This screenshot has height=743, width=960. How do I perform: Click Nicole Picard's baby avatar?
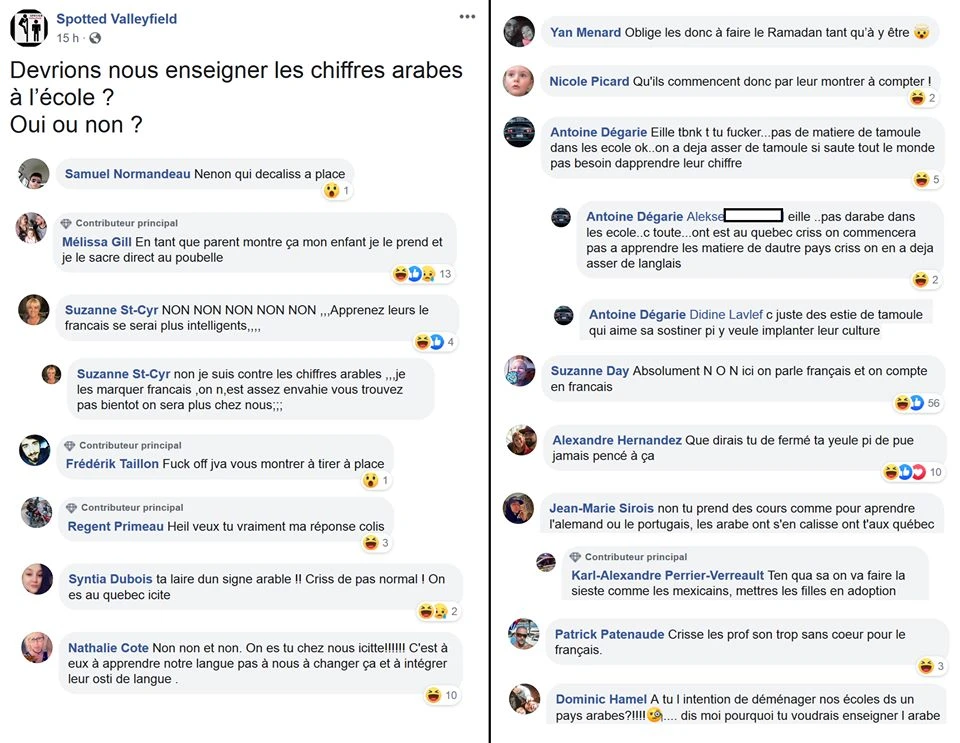coord(518,81)
